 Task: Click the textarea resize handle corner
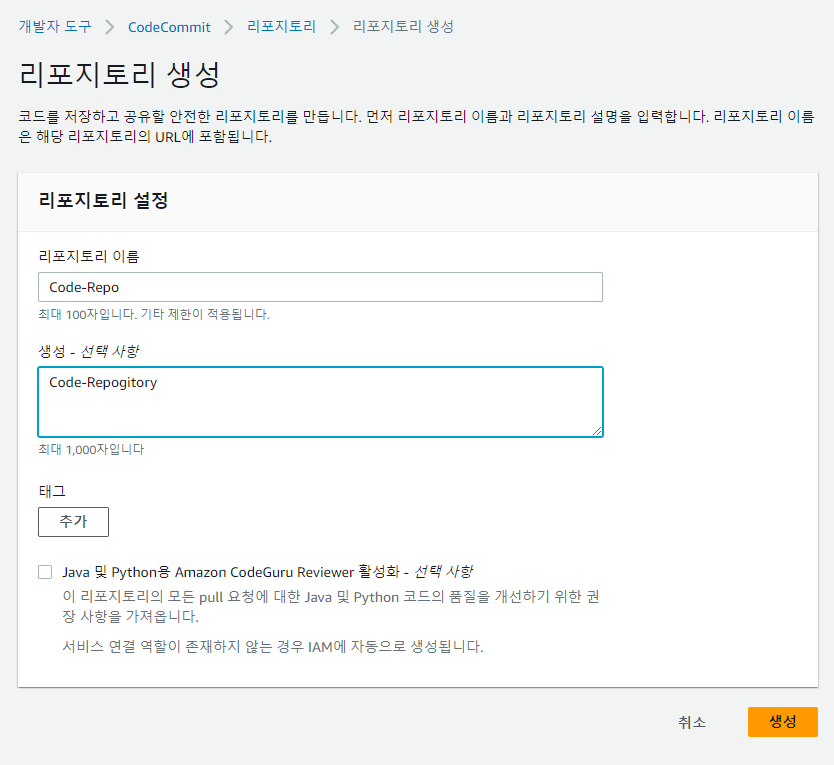point(597,431)
